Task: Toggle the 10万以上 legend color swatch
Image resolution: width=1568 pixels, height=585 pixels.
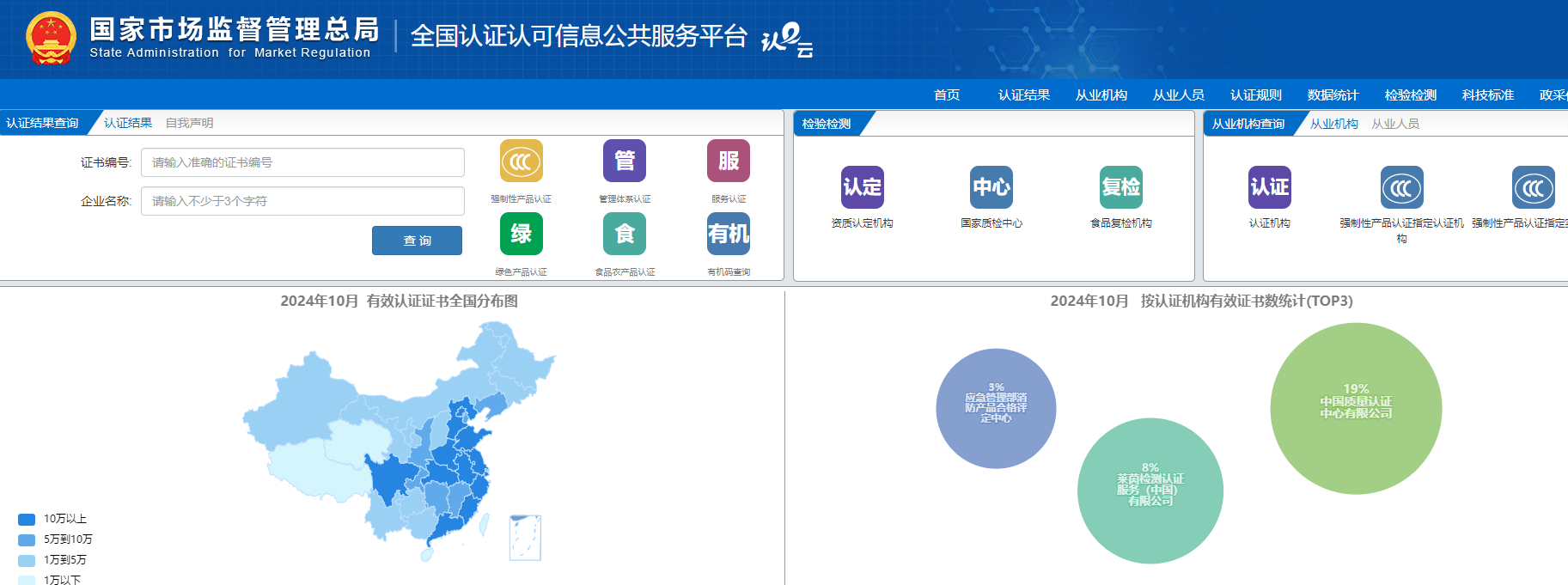Action: 27,519
